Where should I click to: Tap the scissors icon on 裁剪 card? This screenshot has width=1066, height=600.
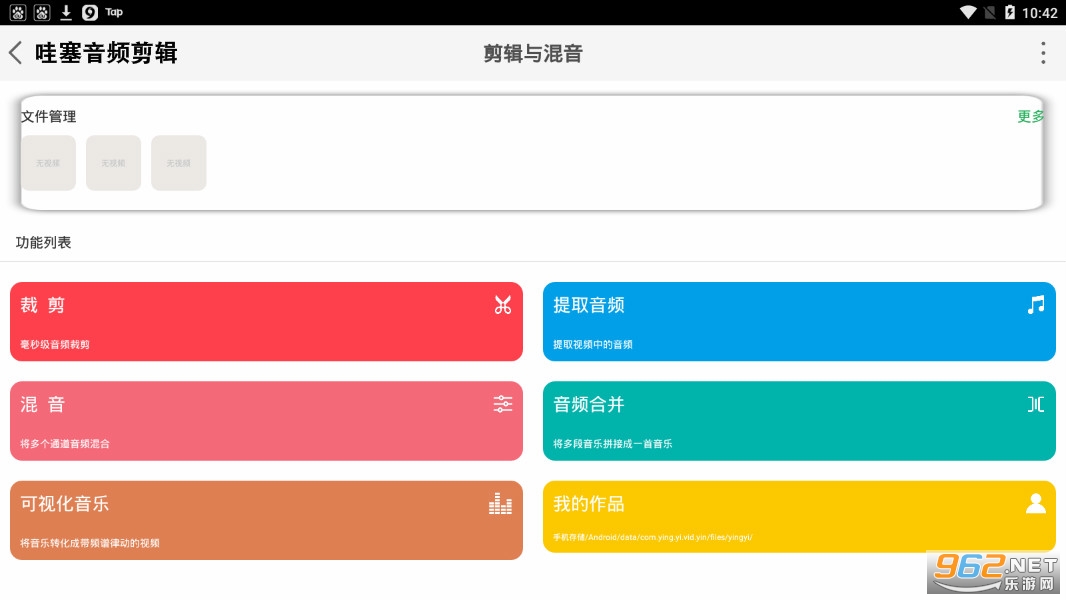pos(502,305)
